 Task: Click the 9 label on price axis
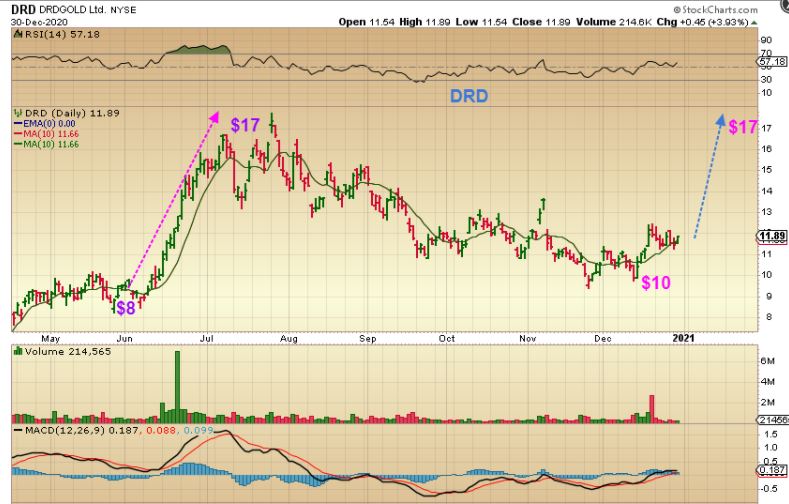769,296
